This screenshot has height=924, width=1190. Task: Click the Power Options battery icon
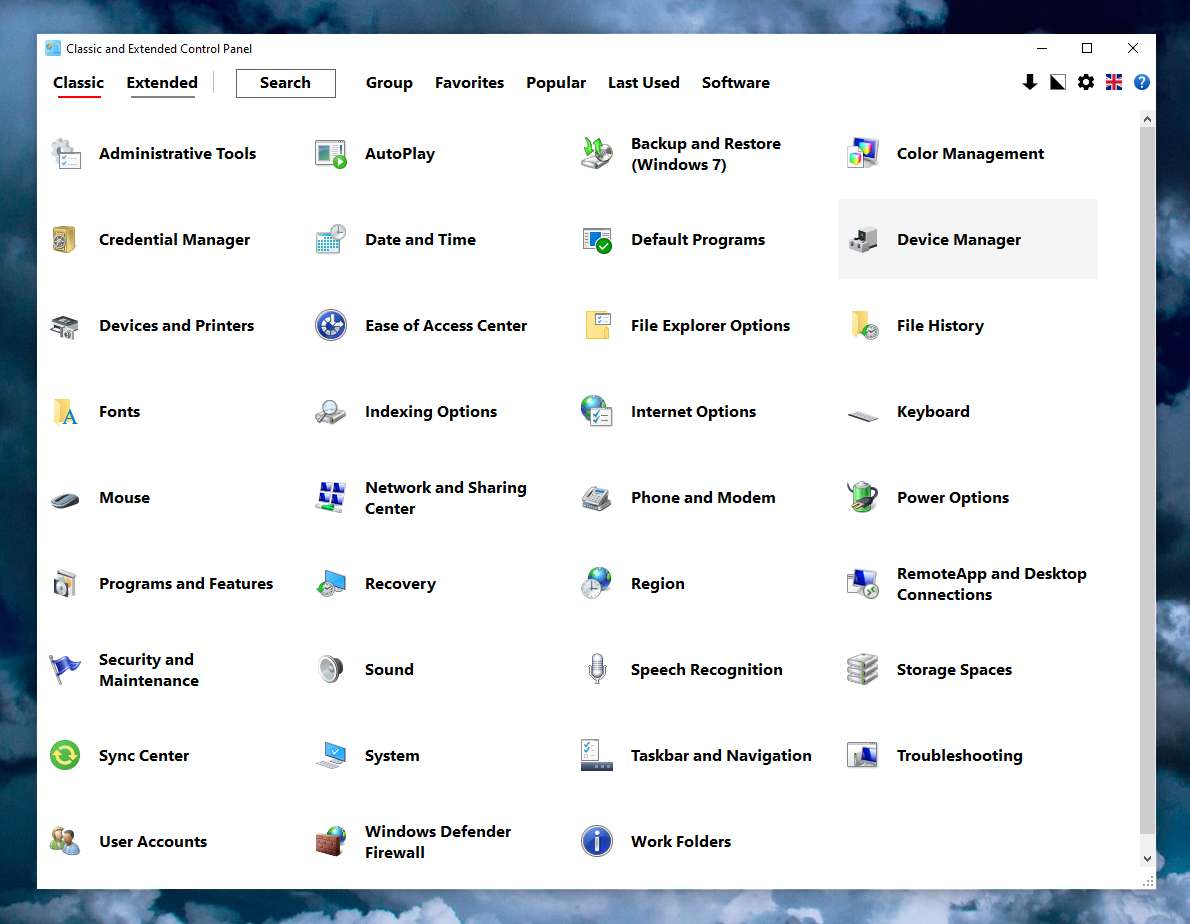click(x=863, y=498)
